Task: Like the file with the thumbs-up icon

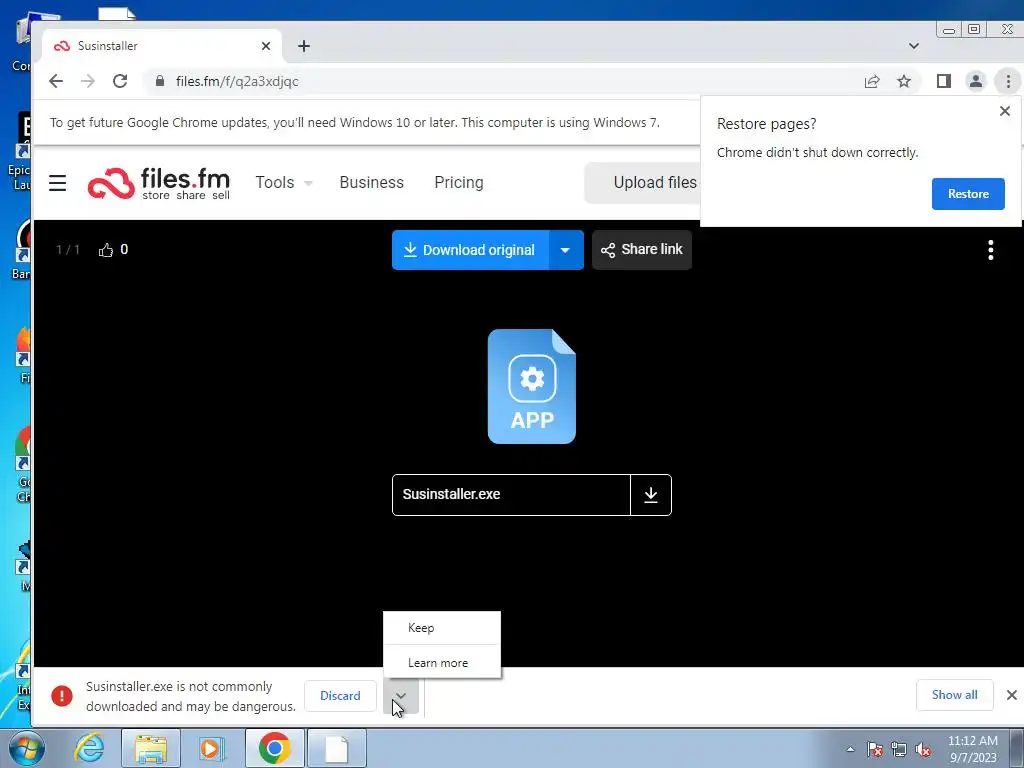Action: point(106,250)
